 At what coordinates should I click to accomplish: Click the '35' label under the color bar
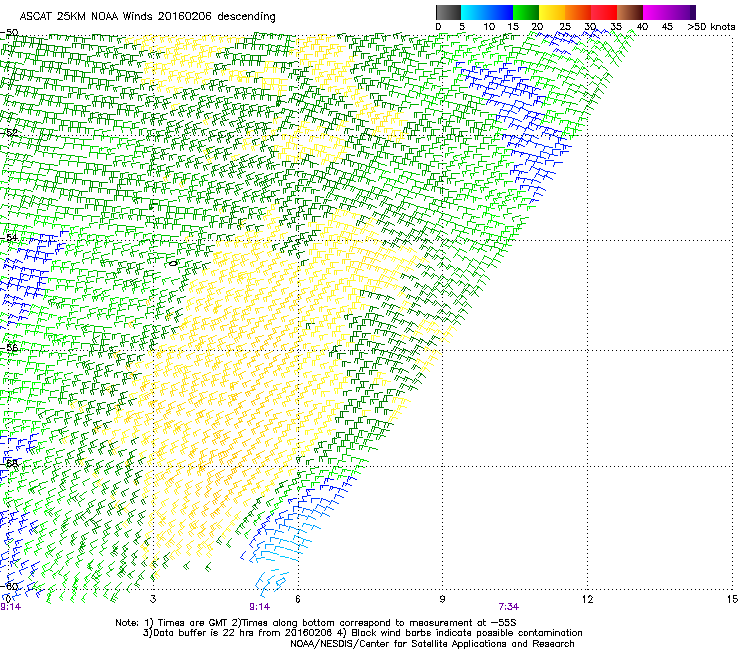(x=616, y=27)
